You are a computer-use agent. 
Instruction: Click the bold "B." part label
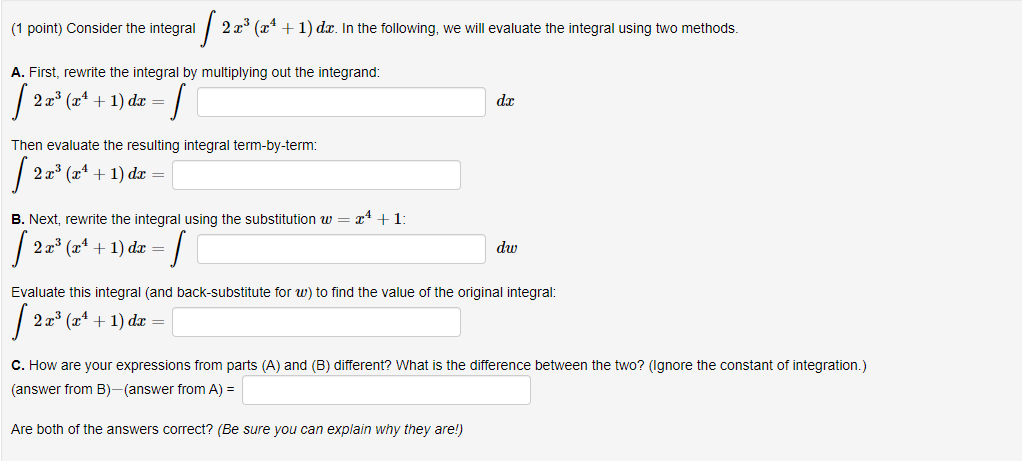pos(18,220)
